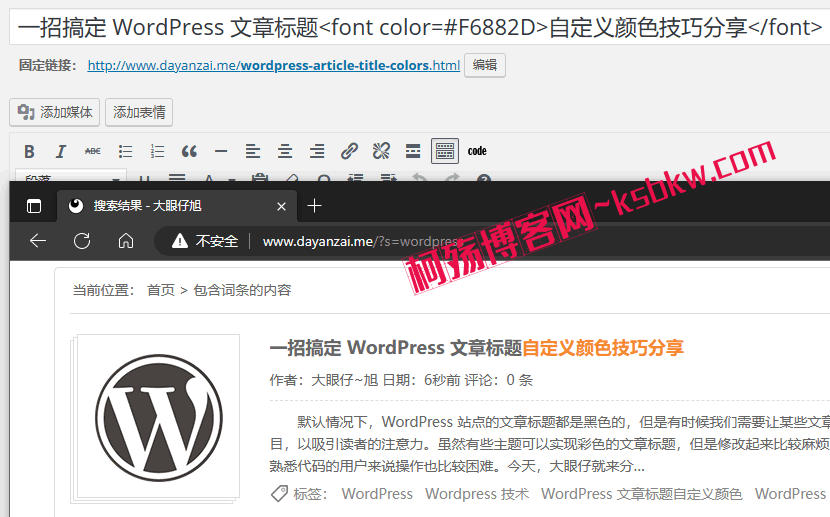Open the wordpress-article-title-colors permalink
The width and height of the screenshot is (830, 517).
click(x=274, y=66)
